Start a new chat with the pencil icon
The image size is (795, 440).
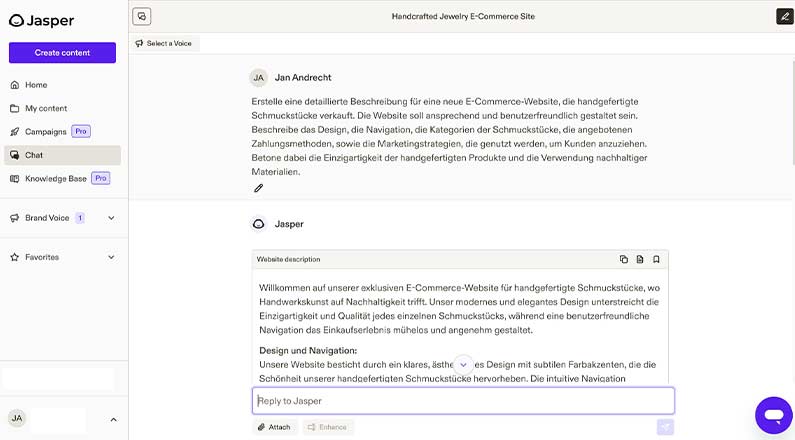[x=785, y=16]
